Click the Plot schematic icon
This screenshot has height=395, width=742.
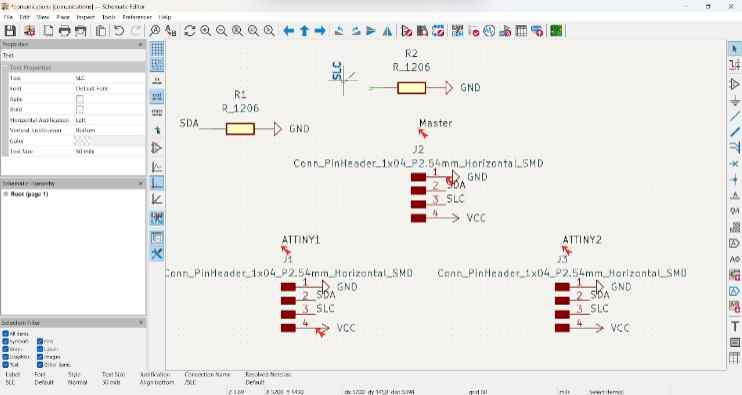tap(81, 31)
